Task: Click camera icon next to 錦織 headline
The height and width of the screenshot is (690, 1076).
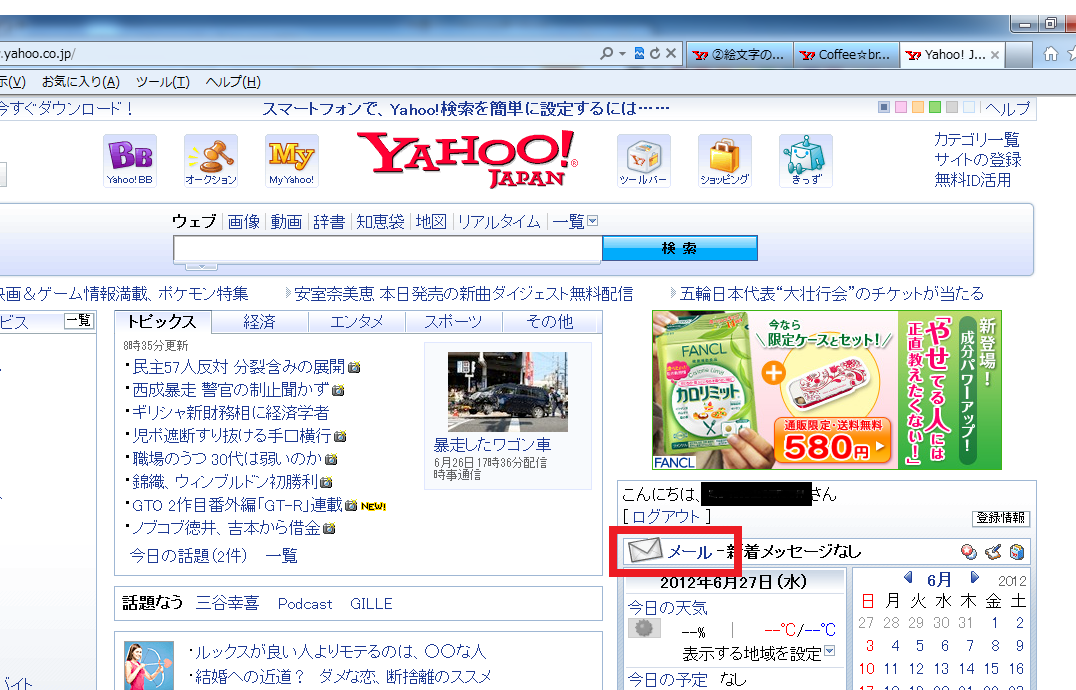Action: (x=326, y=482)
